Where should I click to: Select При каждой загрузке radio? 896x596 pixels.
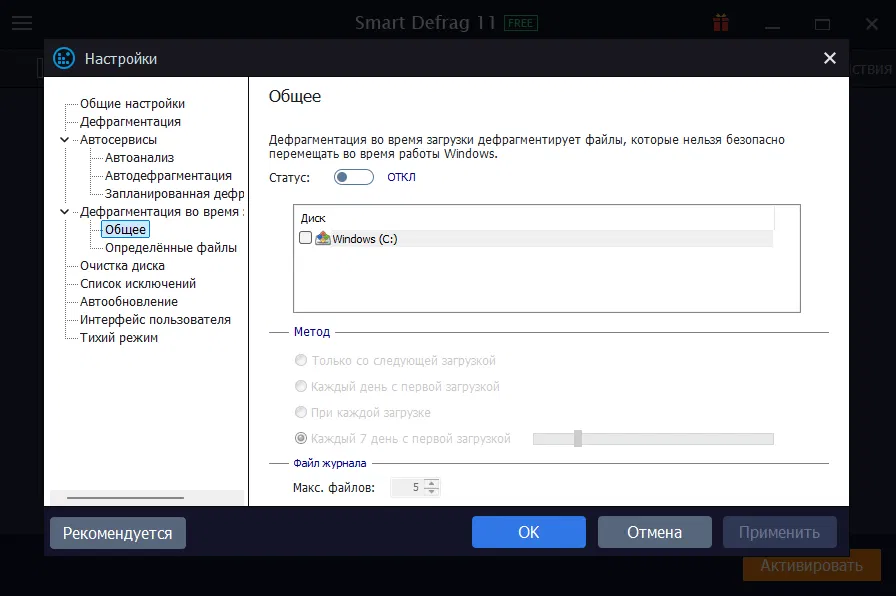click(301, 412)
